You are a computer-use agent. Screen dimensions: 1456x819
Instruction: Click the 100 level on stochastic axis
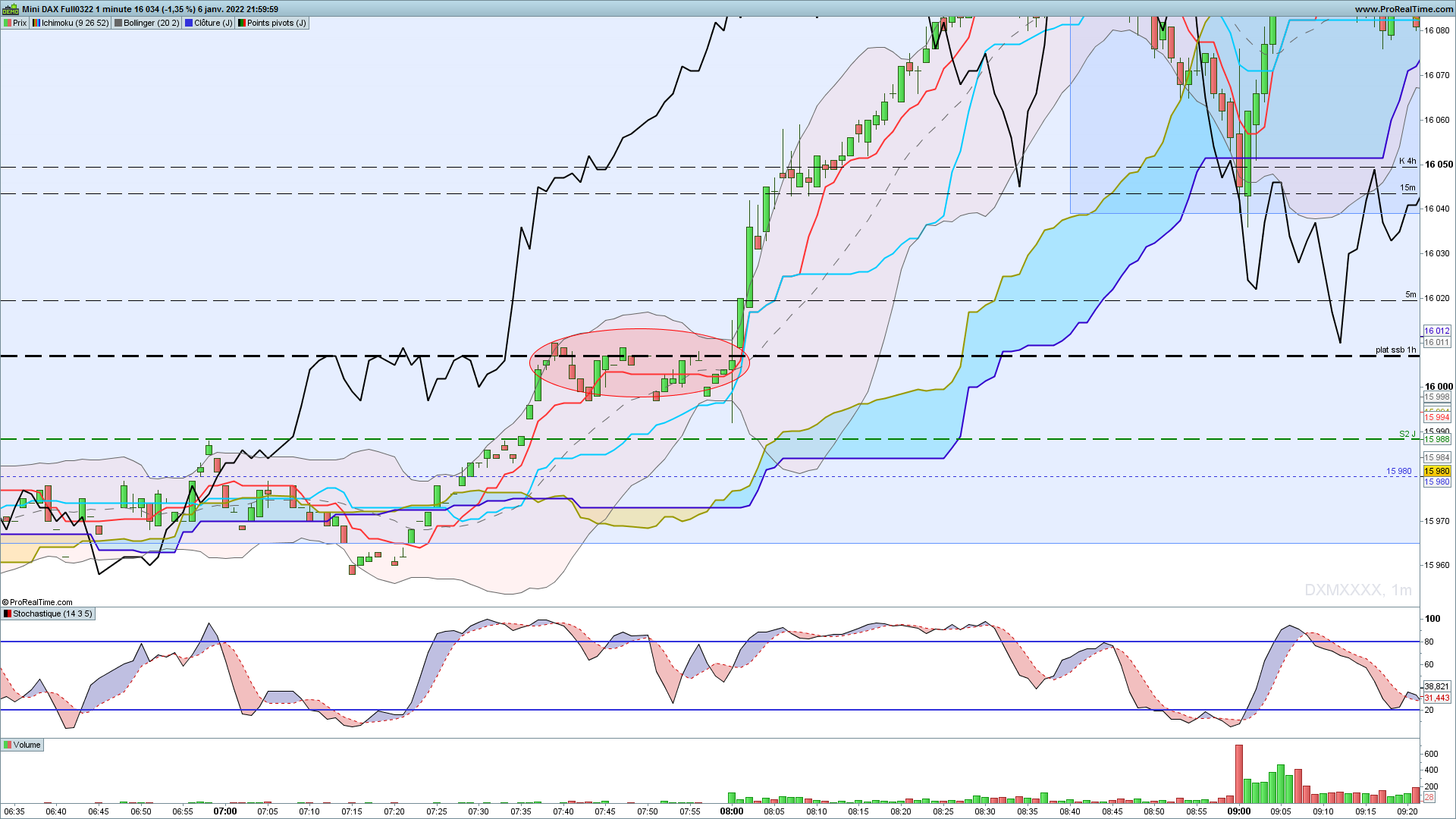click(1432, 619)
